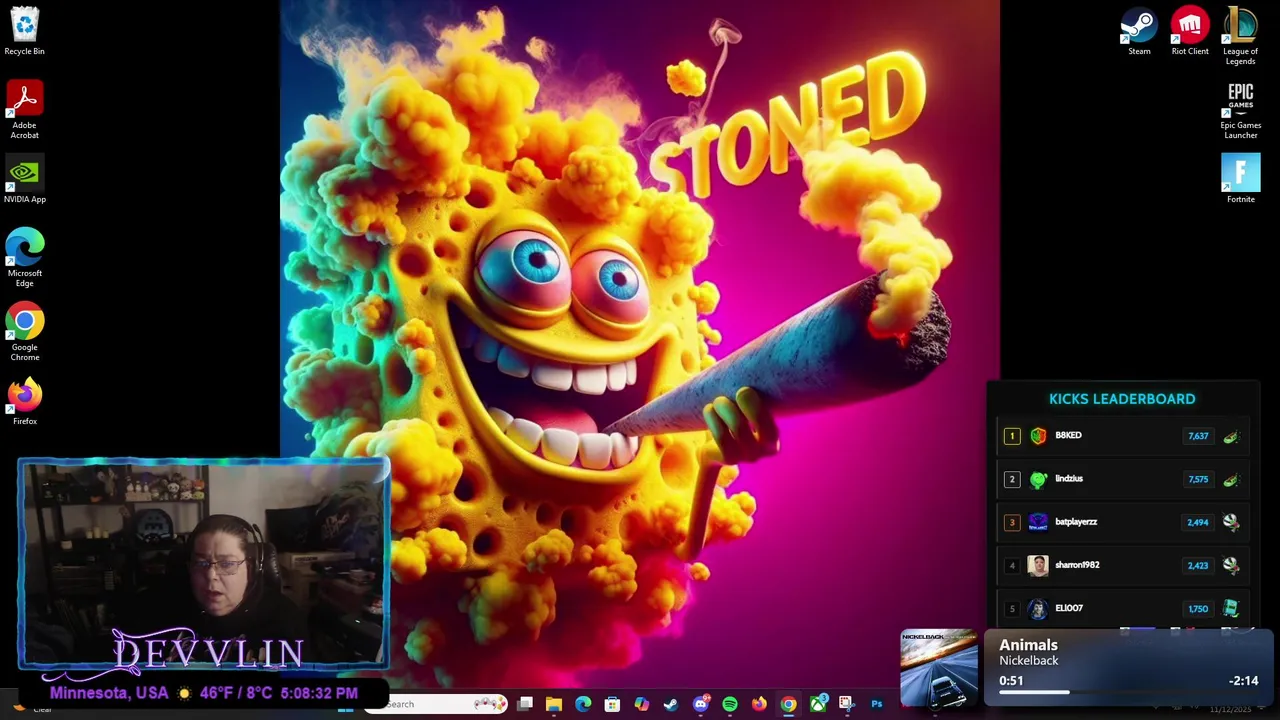
Task: Open the Xbox app taskbar icon
Action: [818, 704]
